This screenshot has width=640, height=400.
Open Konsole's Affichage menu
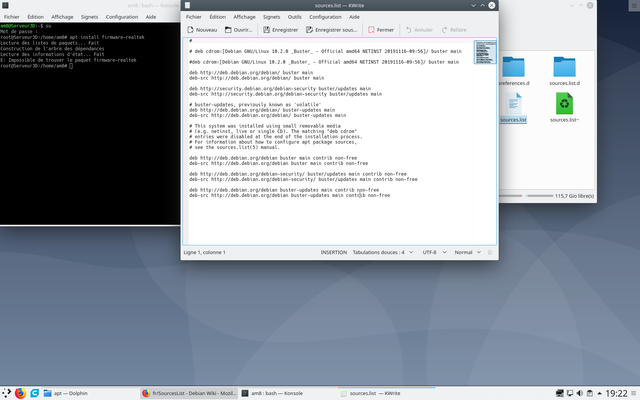point(62,17)
